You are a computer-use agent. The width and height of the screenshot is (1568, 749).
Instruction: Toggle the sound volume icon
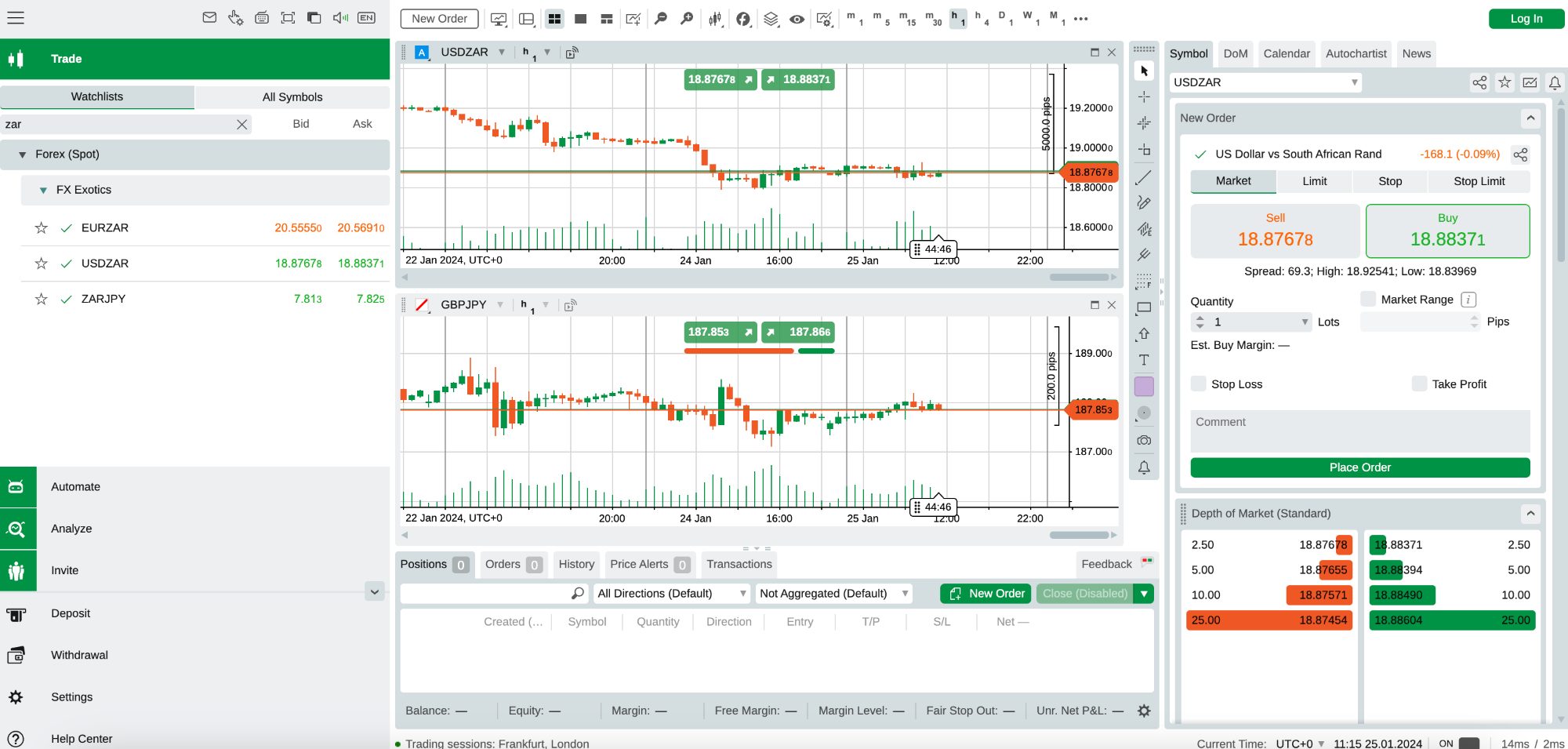point(340,17)
